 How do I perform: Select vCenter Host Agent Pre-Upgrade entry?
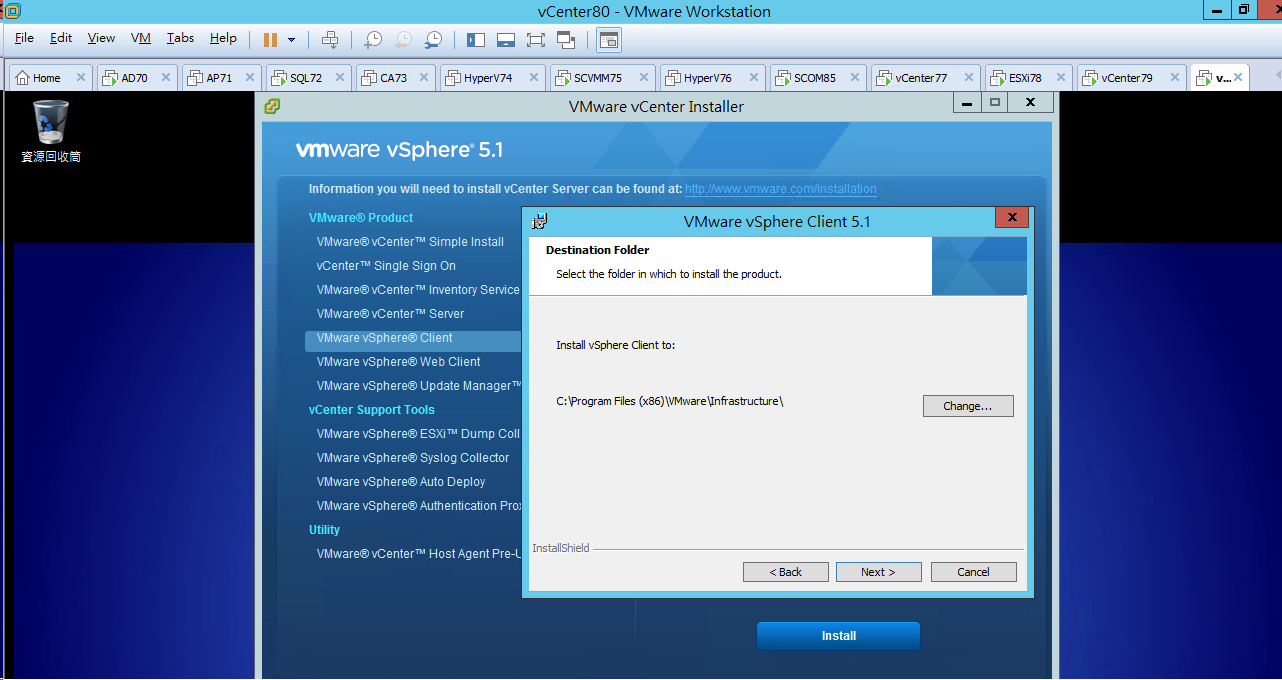(418, 554)
